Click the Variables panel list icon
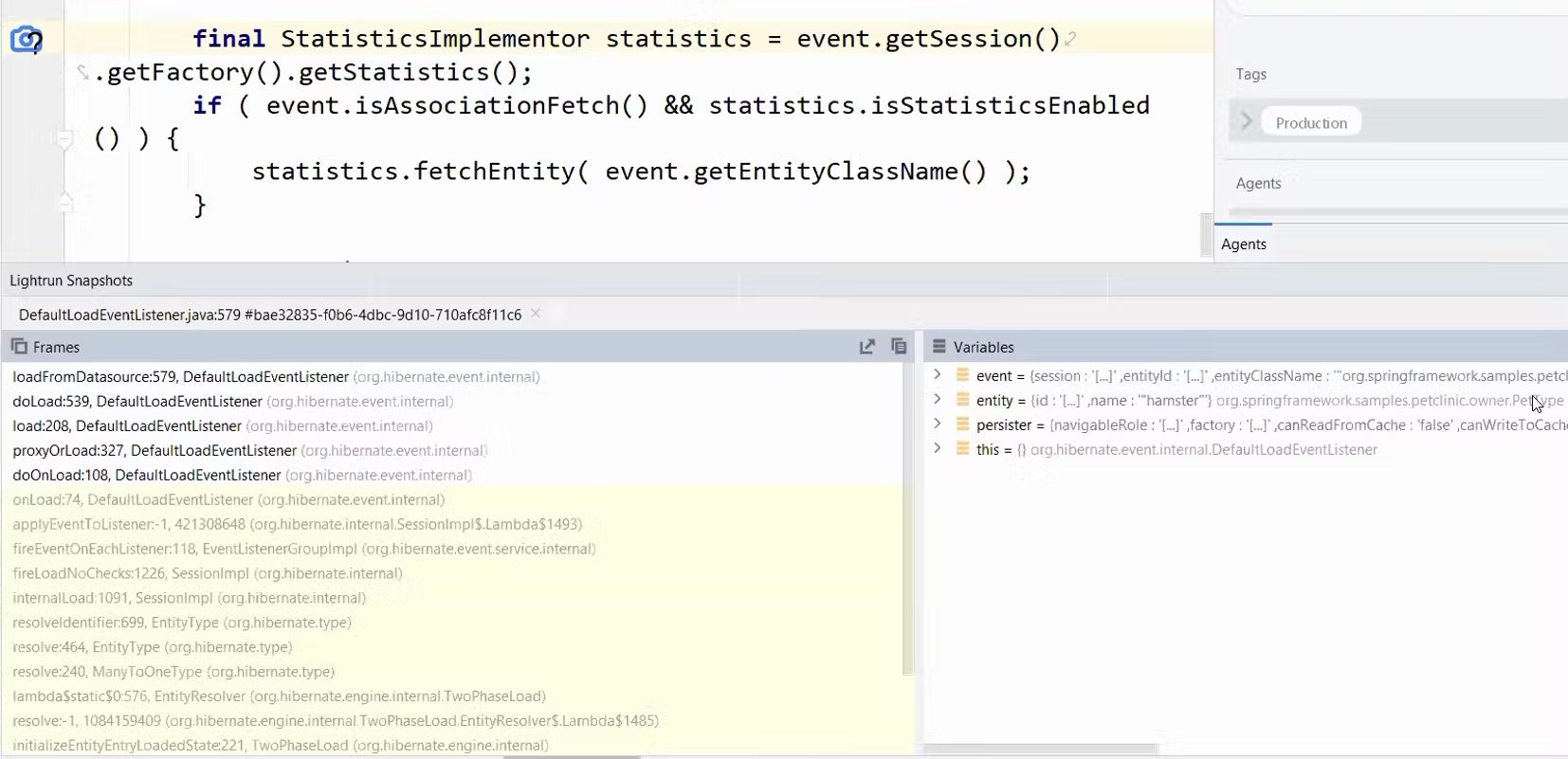This screenshot has width=1568, height=759. [939, 347]
